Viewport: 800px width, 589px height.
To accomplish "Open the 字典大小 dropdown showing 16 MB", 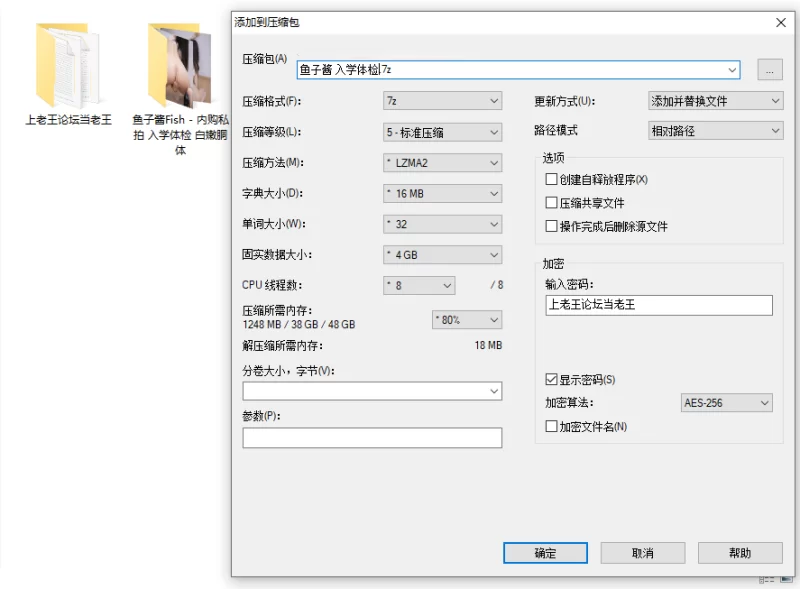I will pos(442,193).
